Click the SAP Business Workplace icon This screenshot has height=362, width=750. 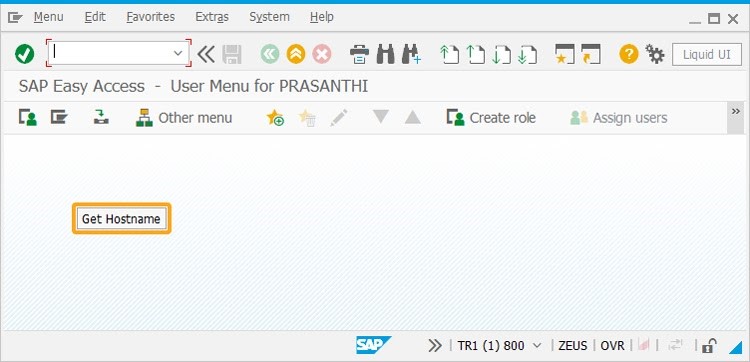[x=101, y=117]
